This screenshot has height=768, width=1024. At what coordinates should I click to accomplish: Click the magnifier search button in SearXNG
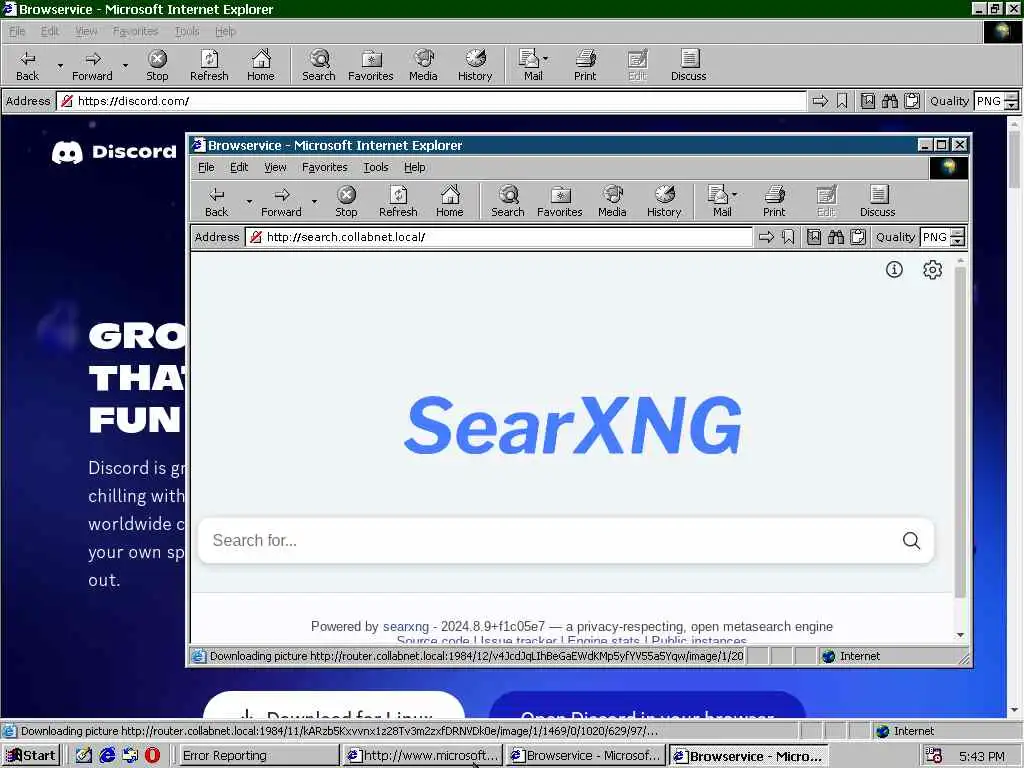(912, 541)
